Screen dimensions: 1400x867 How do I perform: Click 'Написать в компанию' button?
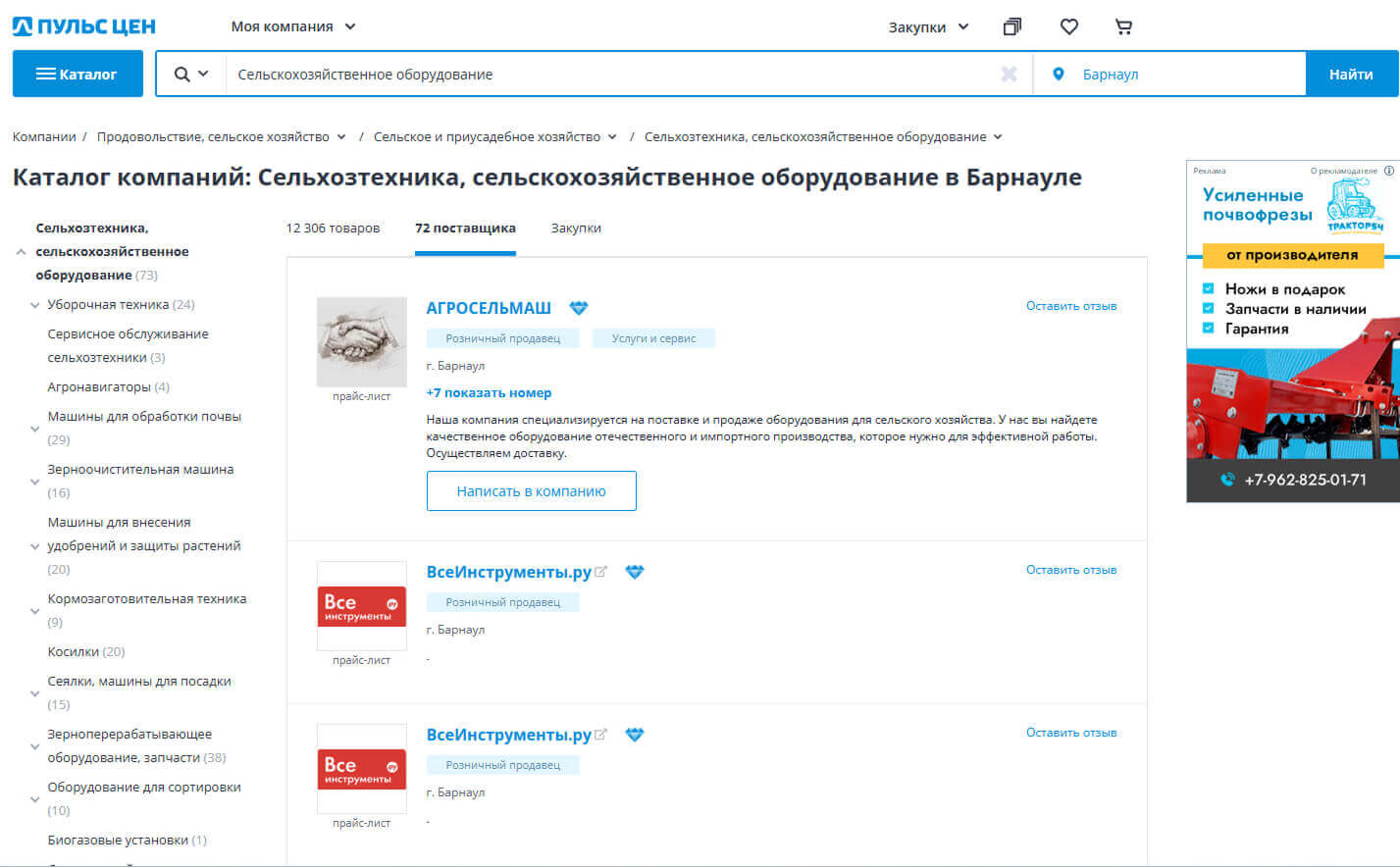531,491
